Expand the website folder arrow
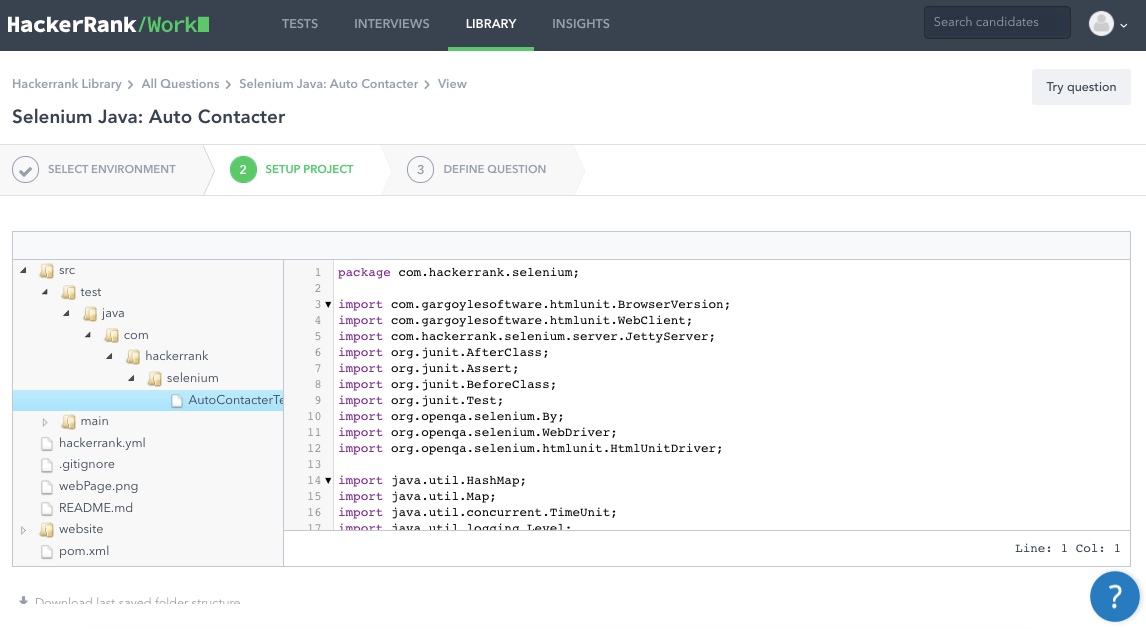1146x629 pixels. [23, 530]
